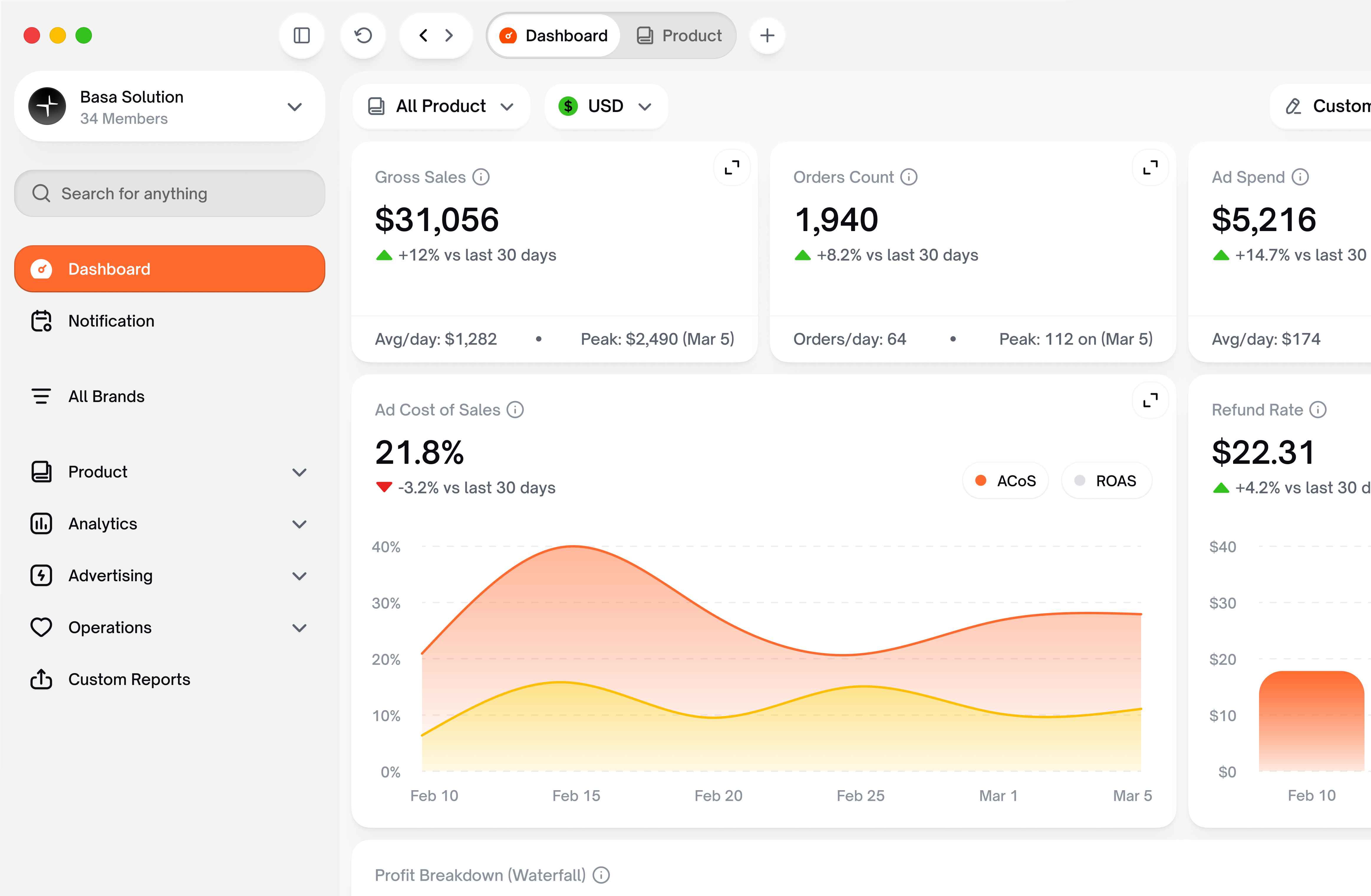Screen dimensions: 1371x896
Task: Click the Basa Solution logo avatar
Action: (x=47, y=107)
